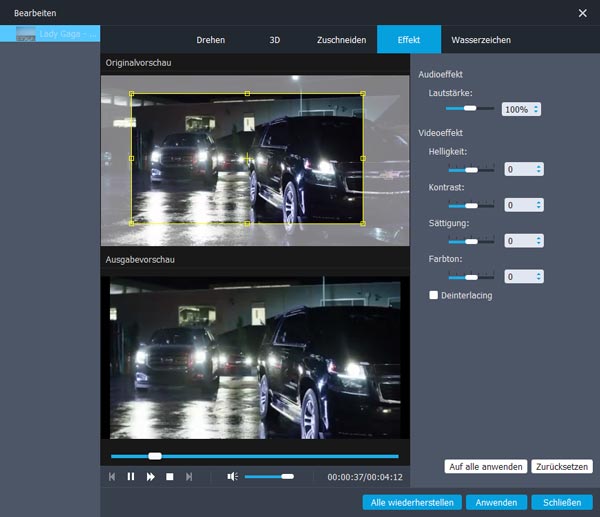Mute audio with the speaker icon
The width and height of the screenshot is (600, 517).
click(232, 477)
